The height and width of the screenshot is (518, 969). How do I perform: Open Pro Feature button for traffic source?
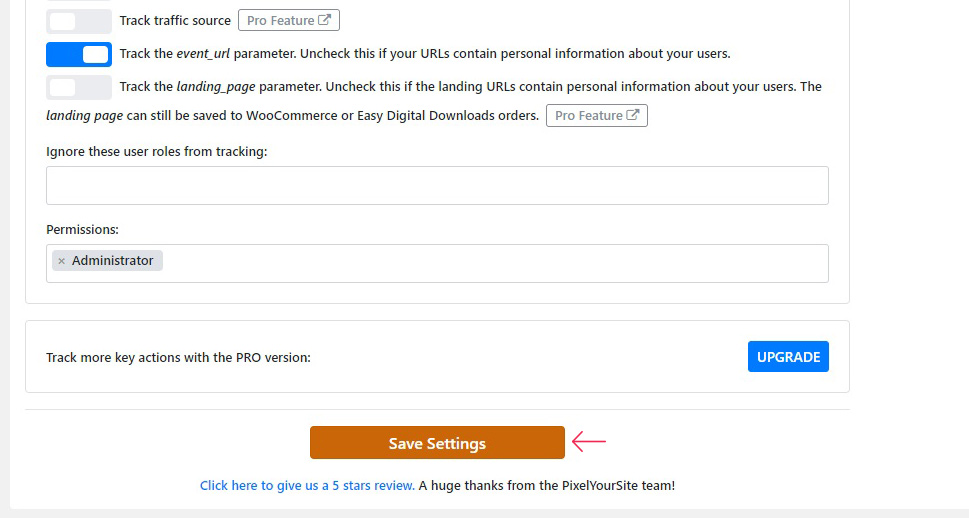click(289, 20)
